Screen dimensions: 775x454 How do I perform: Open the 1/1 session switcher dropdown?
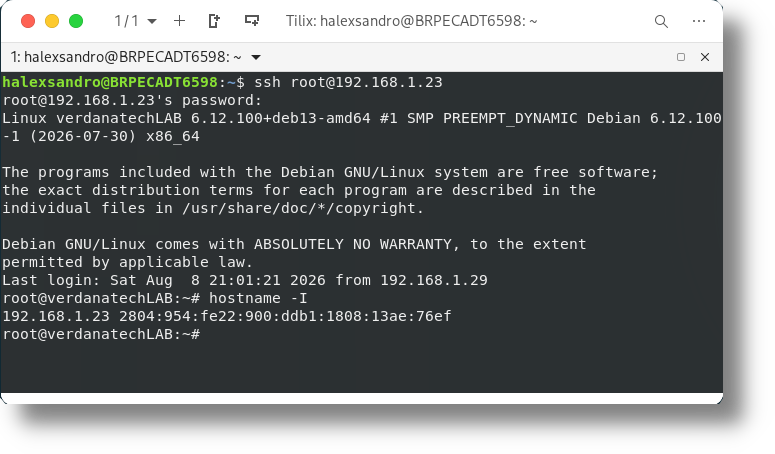pyautogui.click(x=152, y=21)
